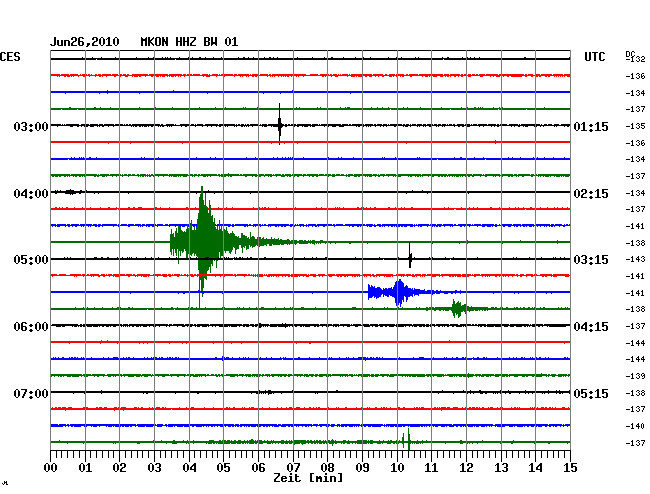Select the "05:00" local time label
650x494 pixels.
point(31,260)
